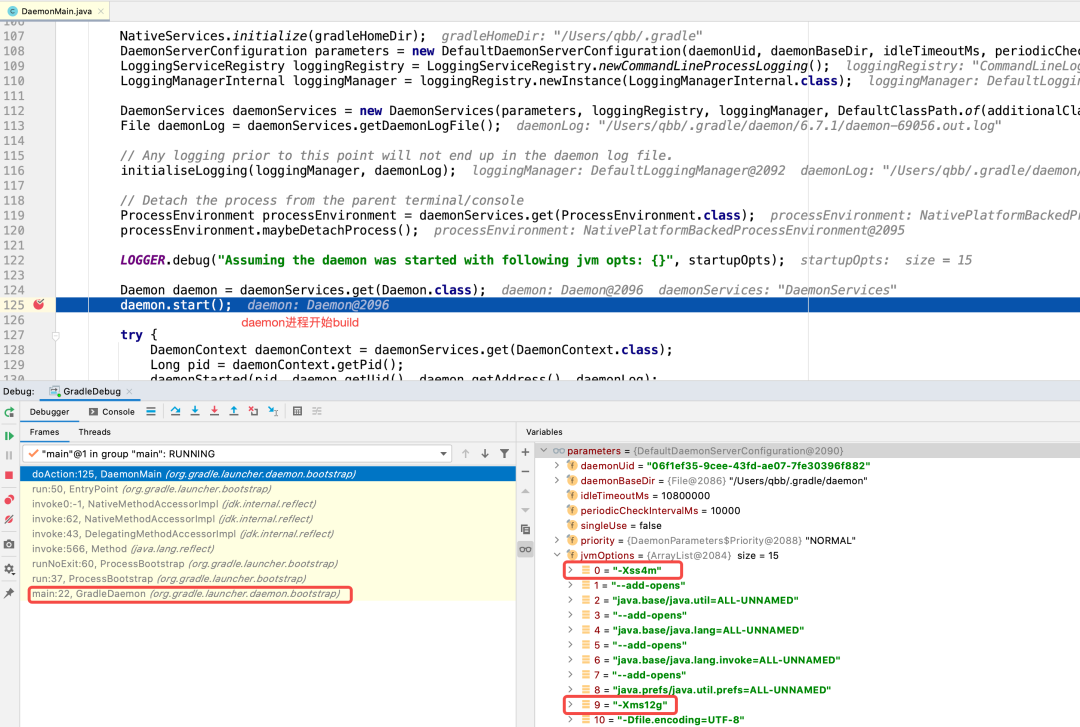Stop the debug session with red square

pos(9,475)
